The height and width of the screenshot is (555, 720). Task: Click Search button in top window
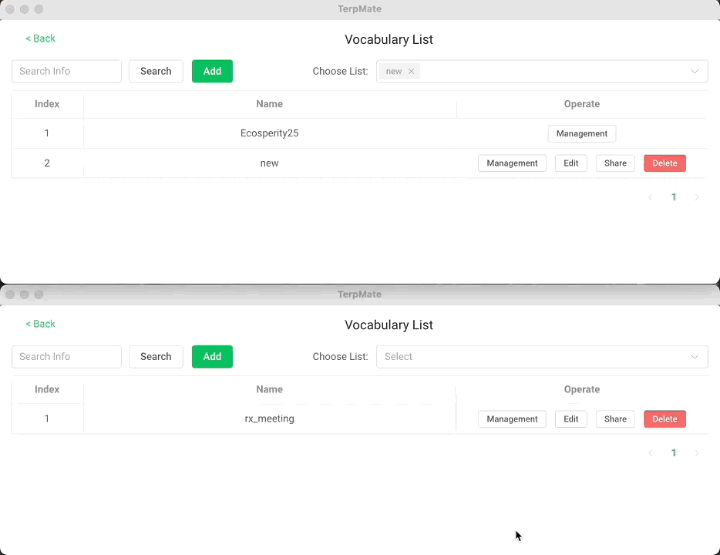[x=156, y=71]
